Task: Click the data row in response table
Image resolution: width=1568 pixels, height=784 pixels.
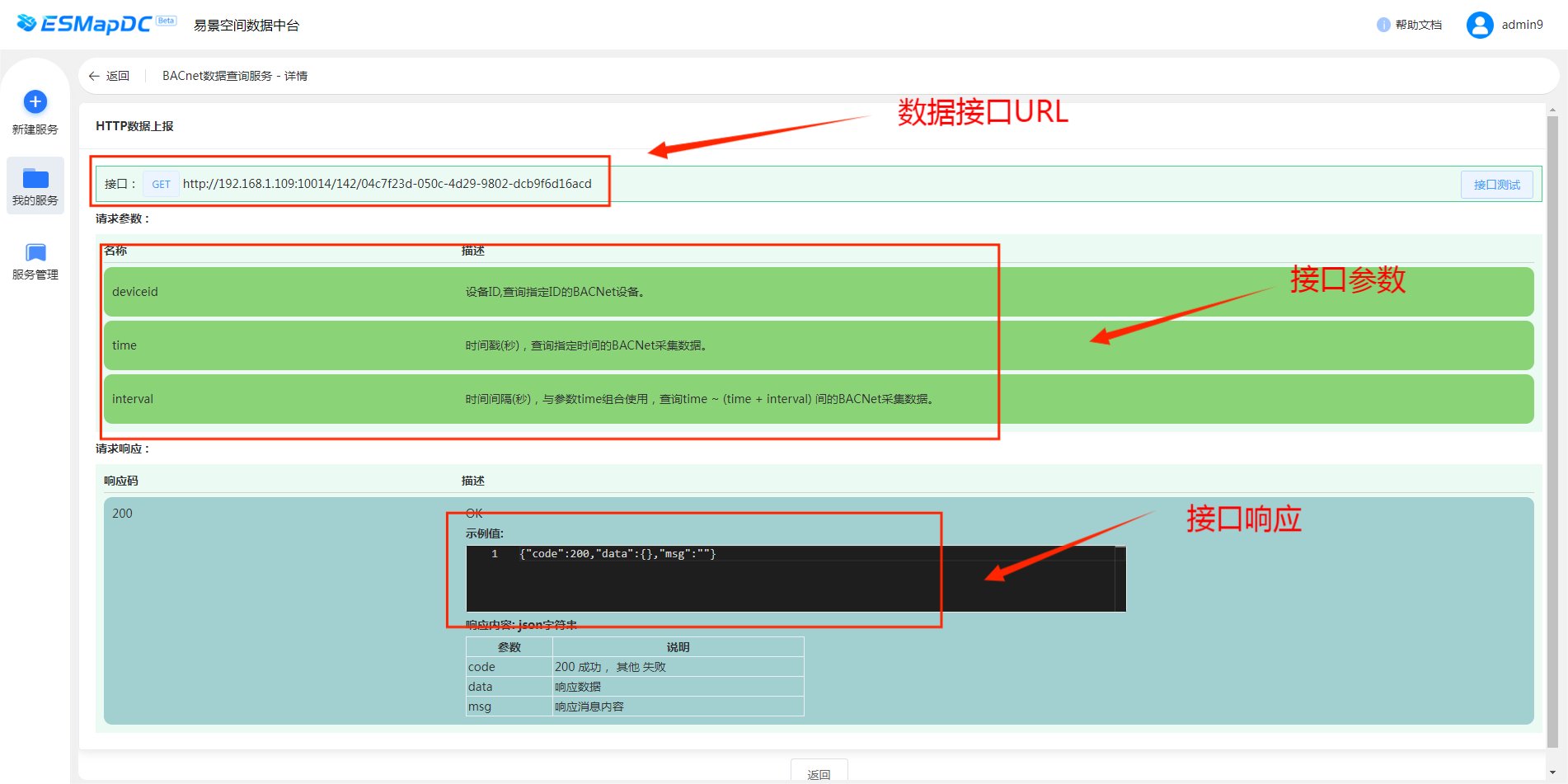Action: (x=635, y=687)
